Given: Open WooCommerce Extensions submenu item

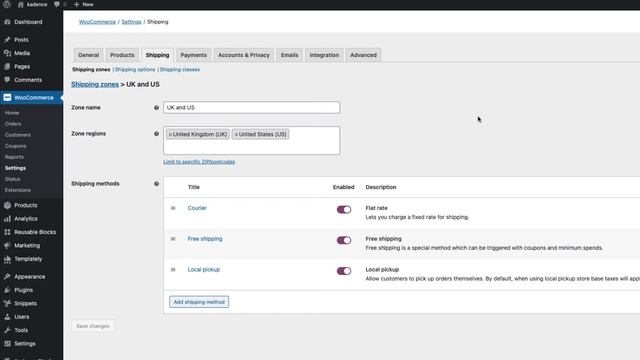Looking at the screenshot, I should coord(18,190).
